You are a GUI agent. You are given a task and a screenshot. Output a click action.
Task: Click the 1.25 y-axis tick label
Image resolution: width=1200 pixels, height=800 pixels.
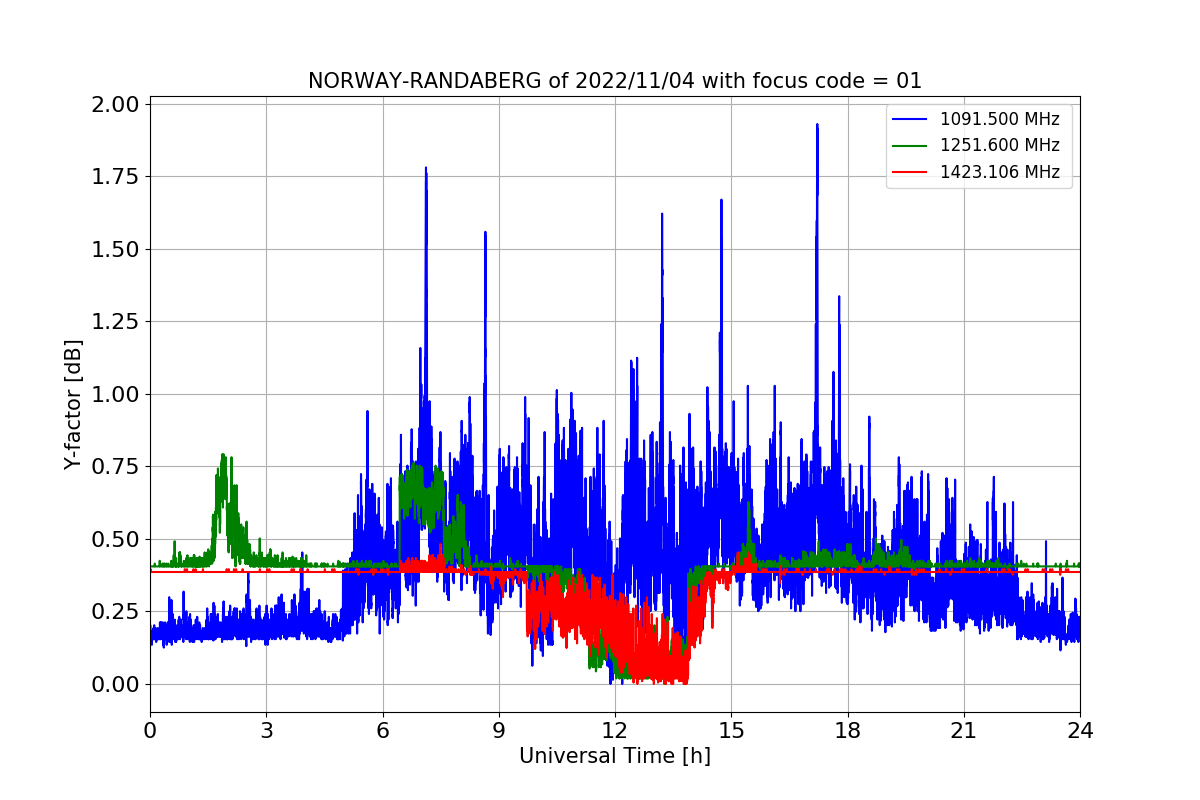coord(117,322)
